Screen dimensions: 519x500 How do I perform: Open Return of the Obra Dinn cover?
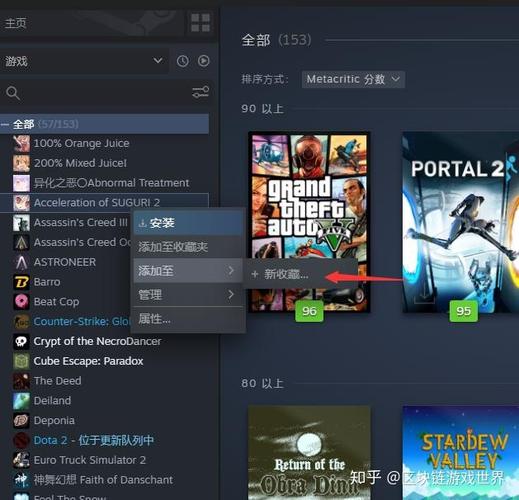coord(309,453)
